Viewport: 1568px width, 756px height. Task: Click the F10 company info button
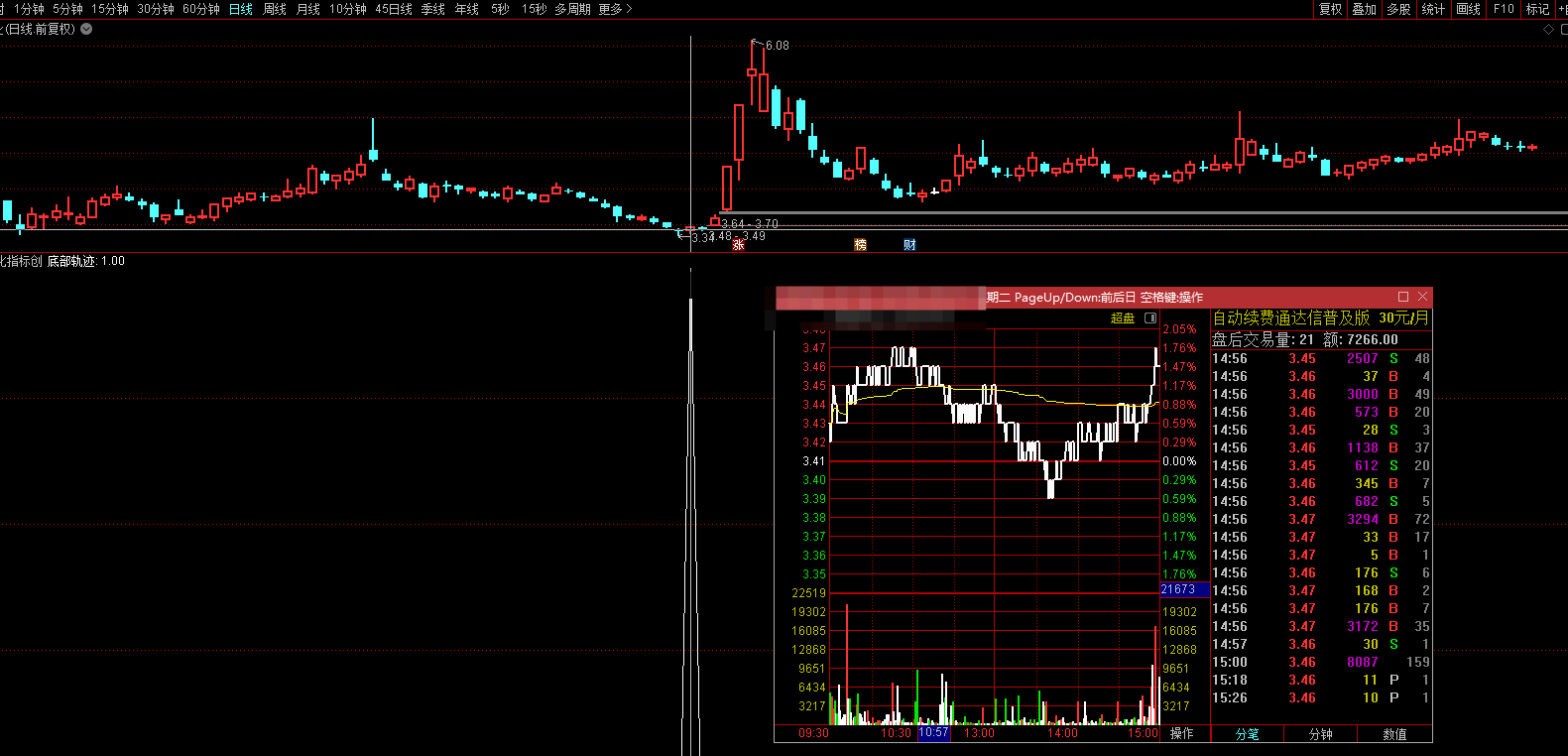pos(1504,9)
